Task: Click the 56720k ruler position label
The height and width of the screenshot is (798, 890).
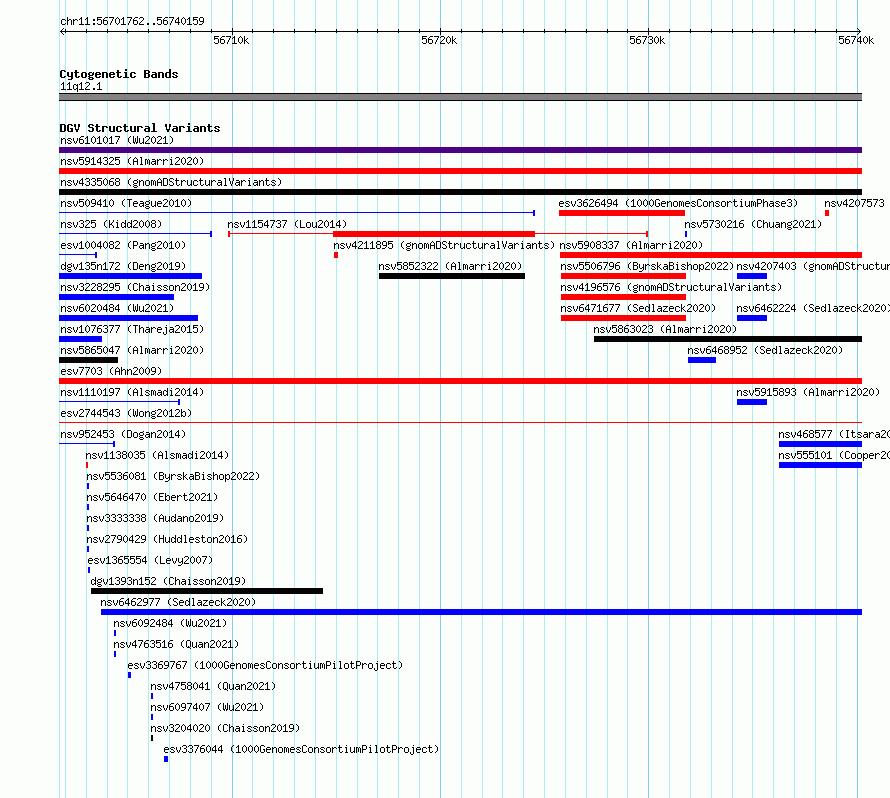Action: [x=439, y=40]
